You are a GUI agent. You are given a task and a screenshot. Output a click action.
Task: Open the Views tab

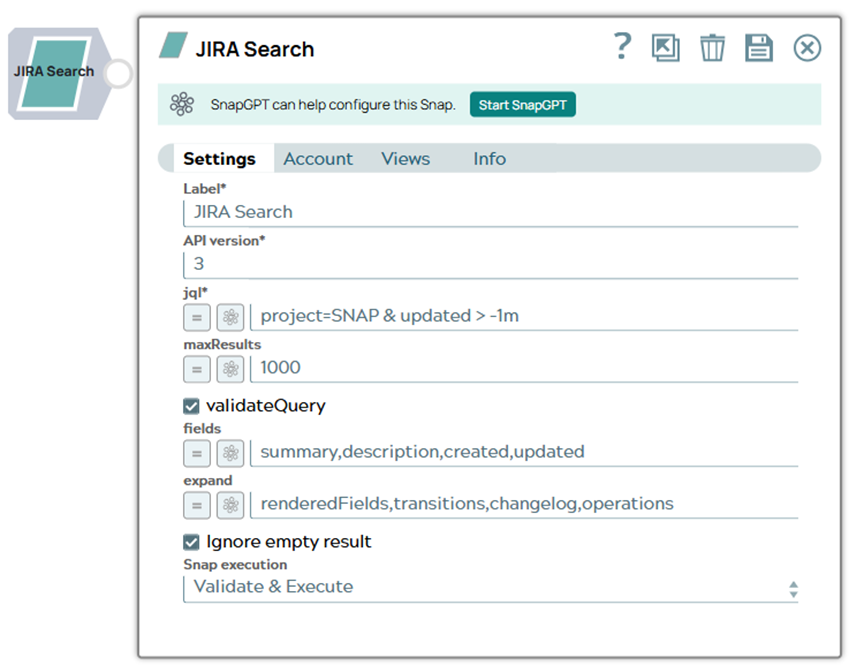click(x=406, y=159)
